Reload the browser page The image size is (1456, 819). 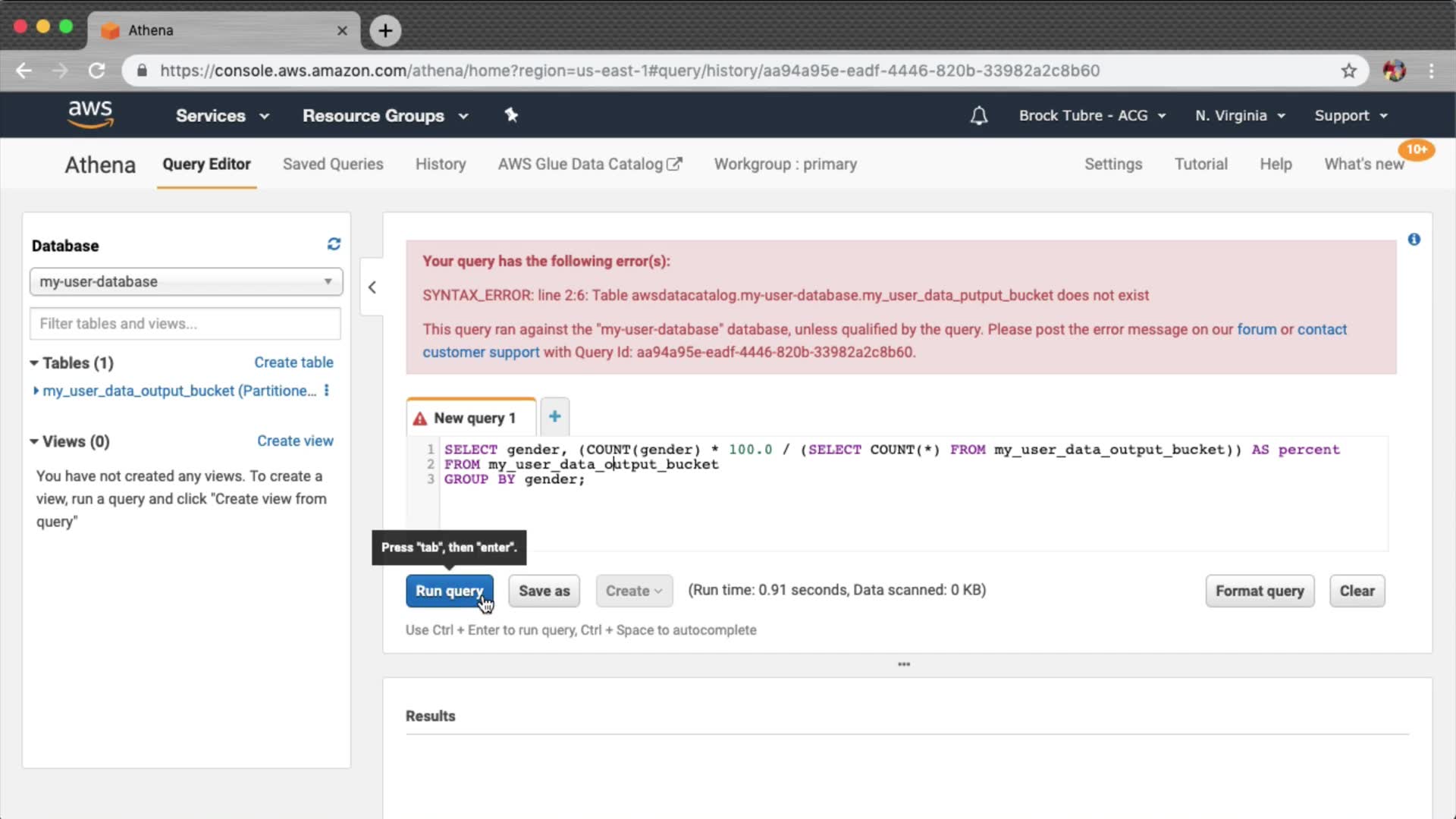[96, 71]
